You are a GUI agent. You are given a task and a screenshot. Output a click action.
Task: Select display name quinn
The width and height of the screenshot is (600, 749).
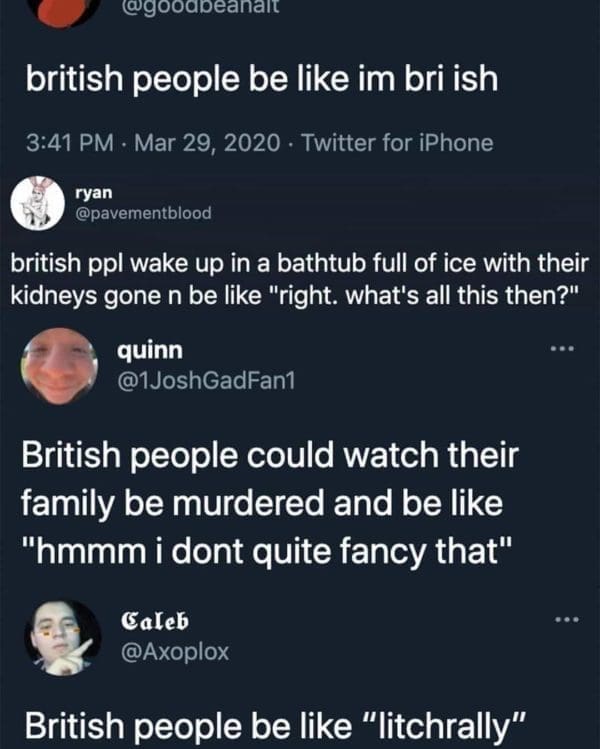(x=150, y=351)
